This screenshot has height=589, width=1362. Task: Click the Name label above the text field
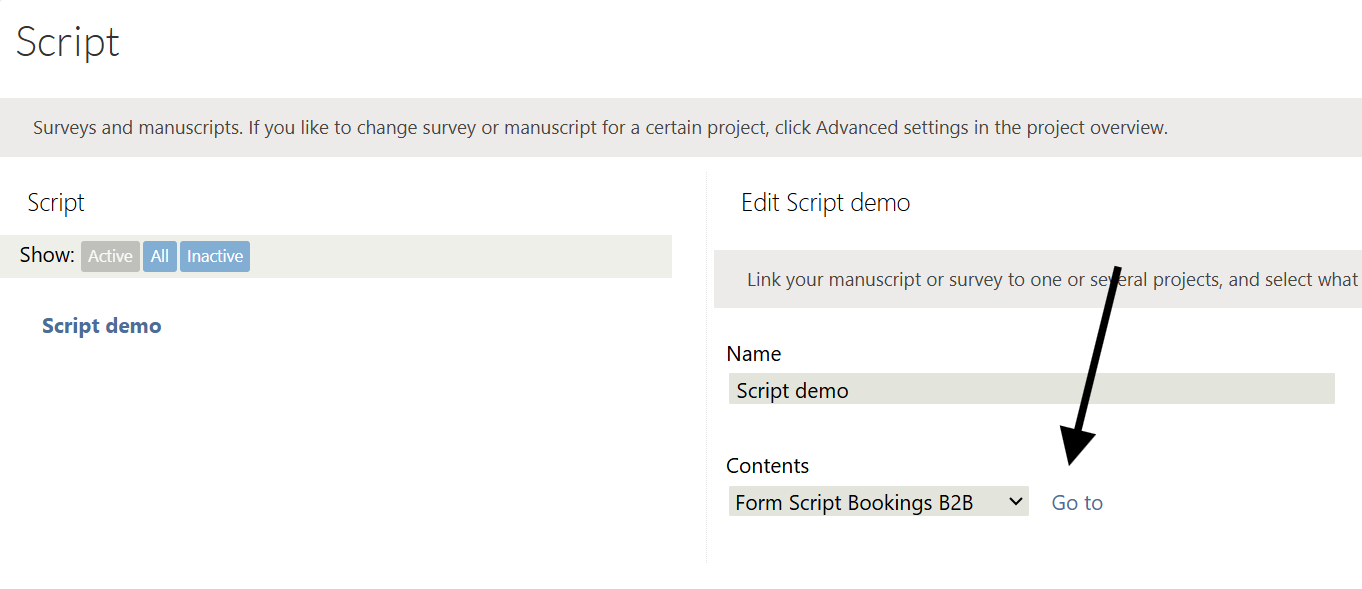point(754,354)
